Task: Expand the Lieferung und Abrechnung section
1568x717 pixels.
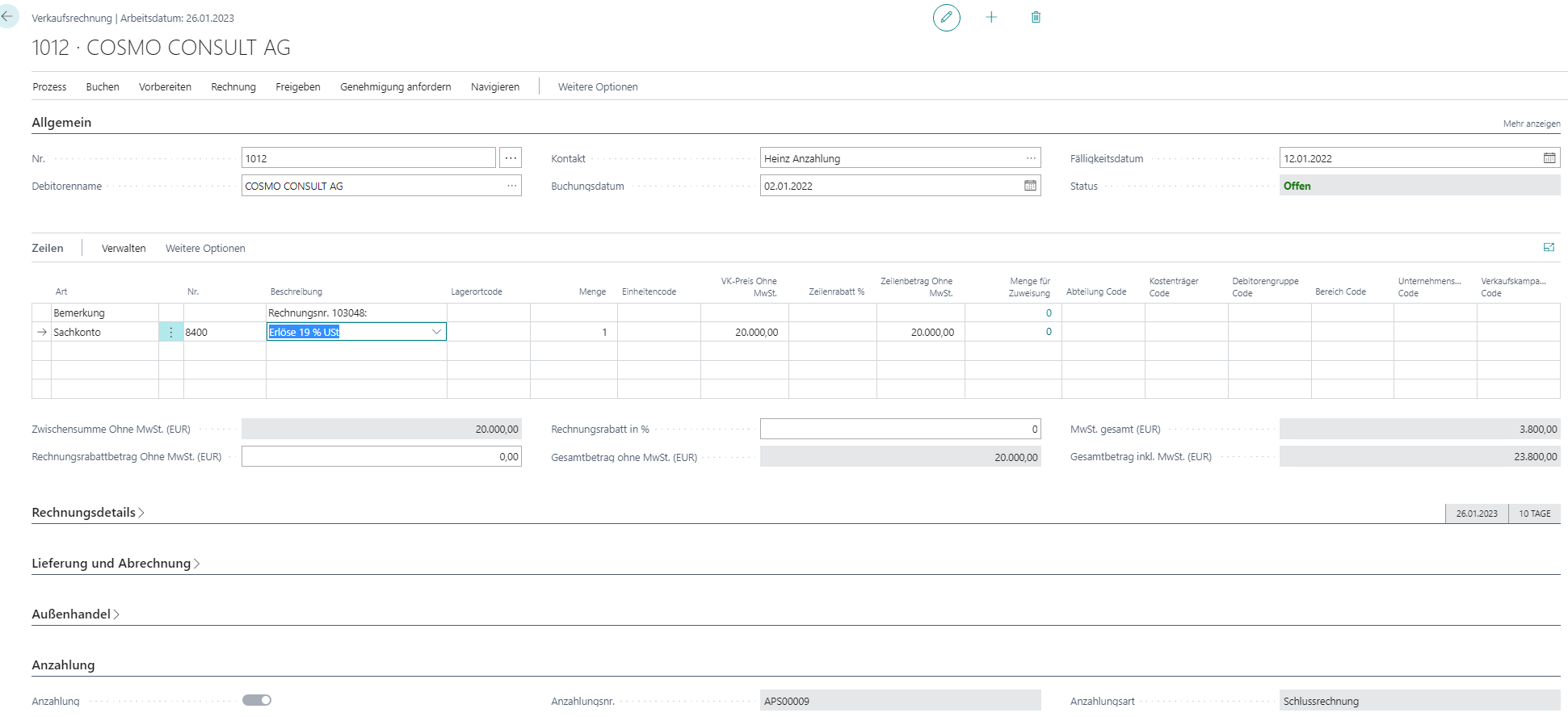Action: pyautogui.click(x=115, y=564)
